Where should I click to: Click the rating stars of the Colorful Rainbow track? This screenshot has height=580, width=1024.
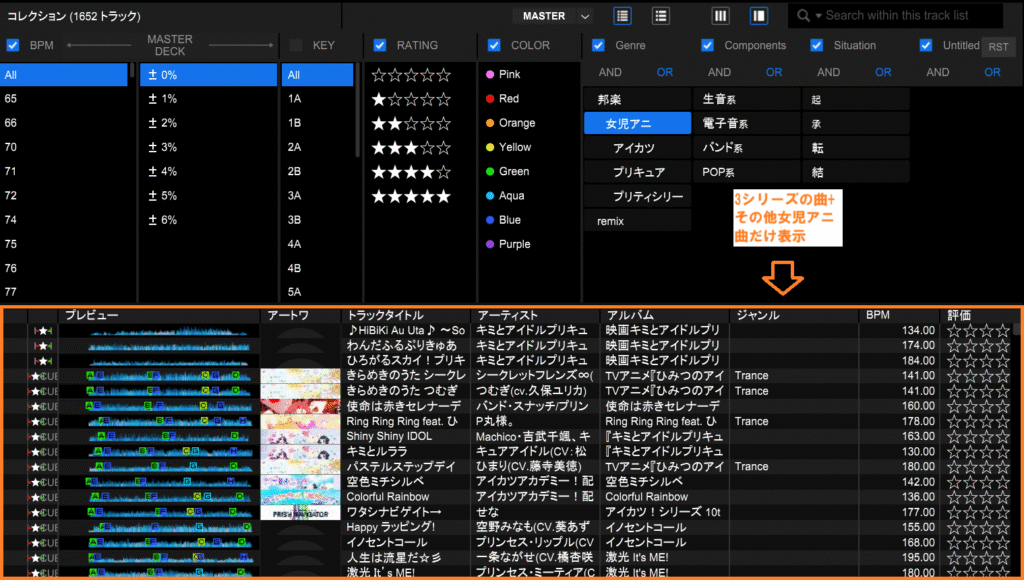tap(979, 497)
